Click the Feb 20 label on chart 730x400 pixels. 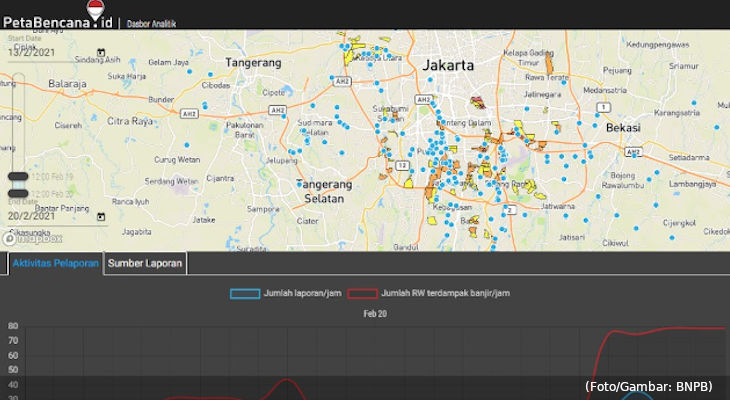(x=375, y=314)
